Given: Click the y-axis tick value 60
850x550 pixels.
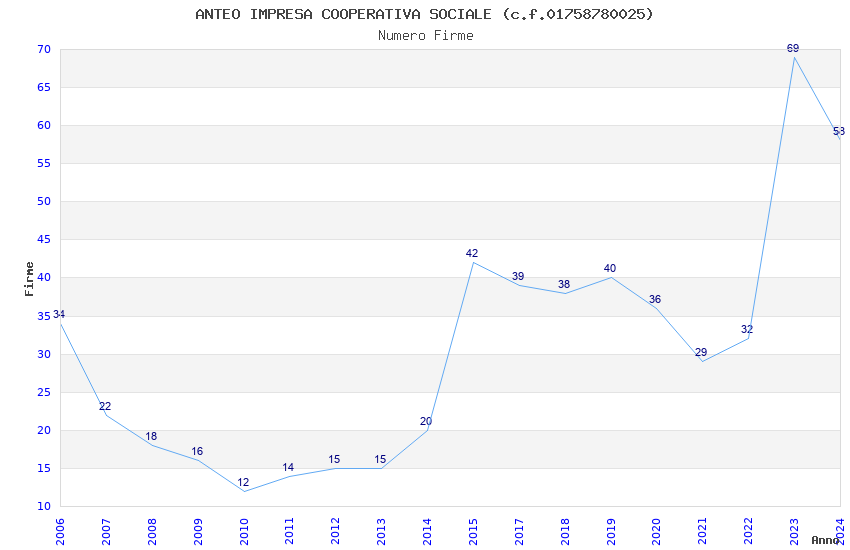Looking at the screenshot, I should point(44,125).
